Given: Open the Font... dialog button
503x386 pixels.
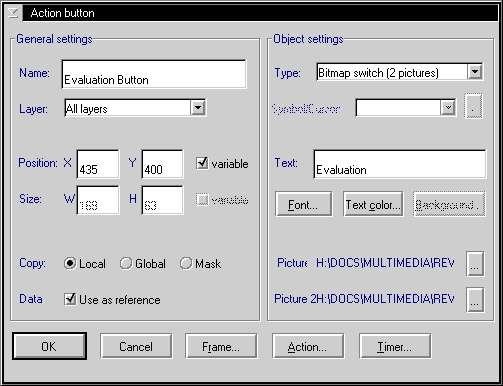Looking at the screenshot, I should click(x=303, y=204).
